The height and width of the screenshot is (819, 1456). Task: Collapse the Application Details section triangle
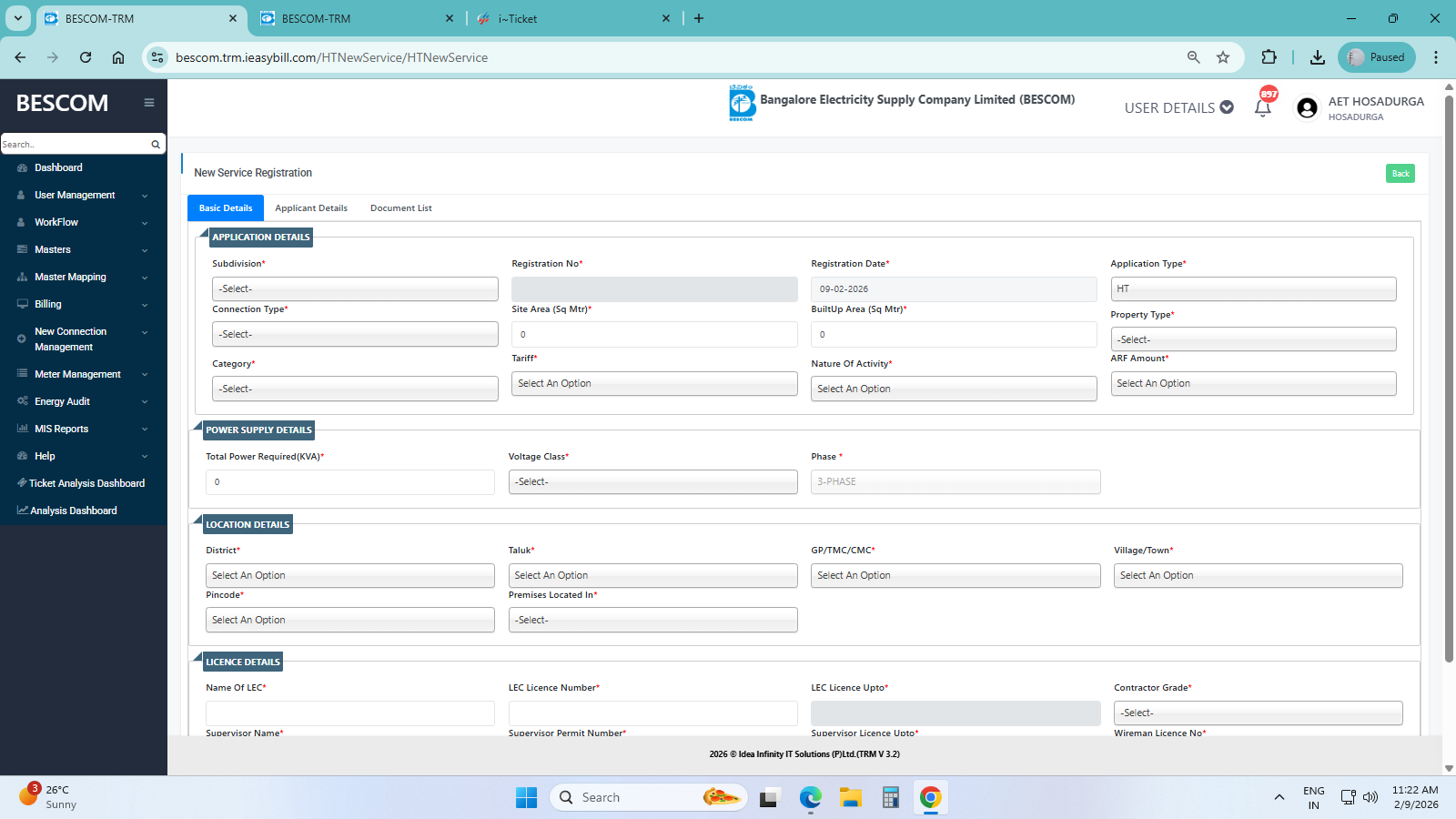203,233
